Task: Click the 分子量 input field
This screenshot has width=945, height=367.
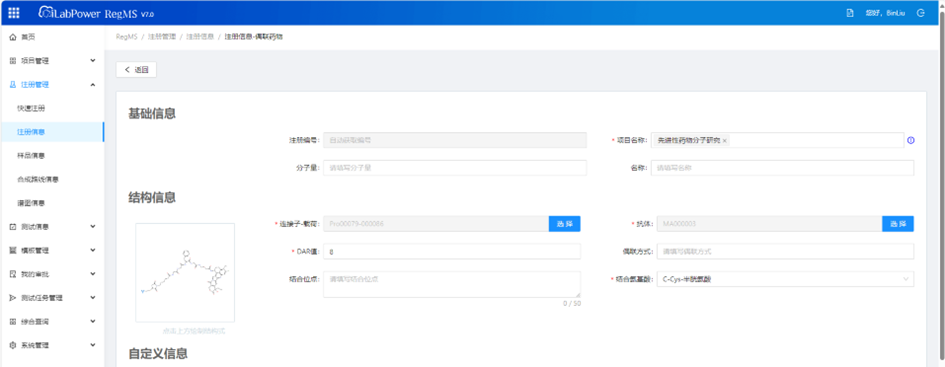Action: pyautogui.click(x=455, y=168)
